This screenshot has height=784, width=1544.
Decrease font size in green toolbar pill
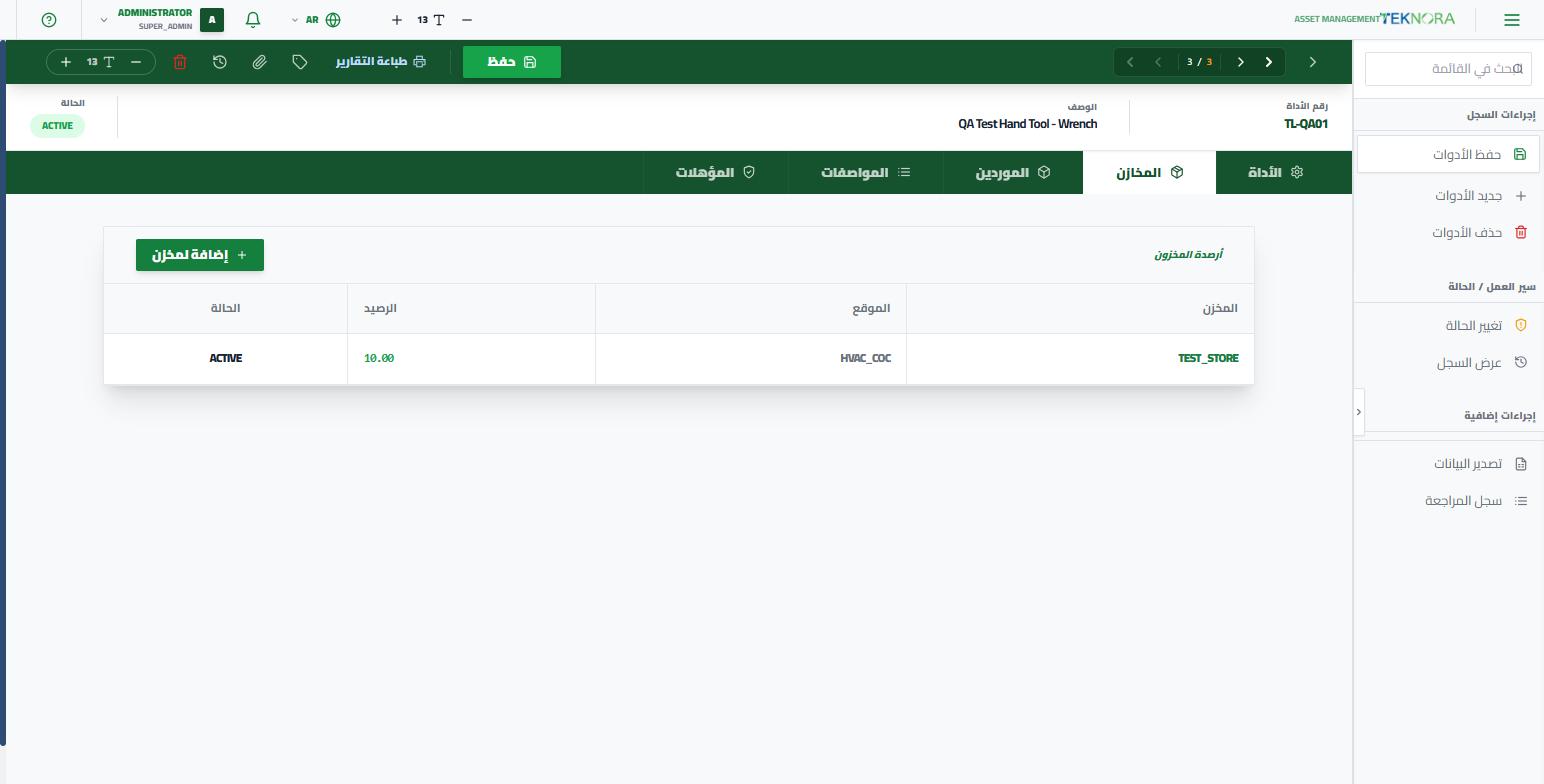coord(136,62)
